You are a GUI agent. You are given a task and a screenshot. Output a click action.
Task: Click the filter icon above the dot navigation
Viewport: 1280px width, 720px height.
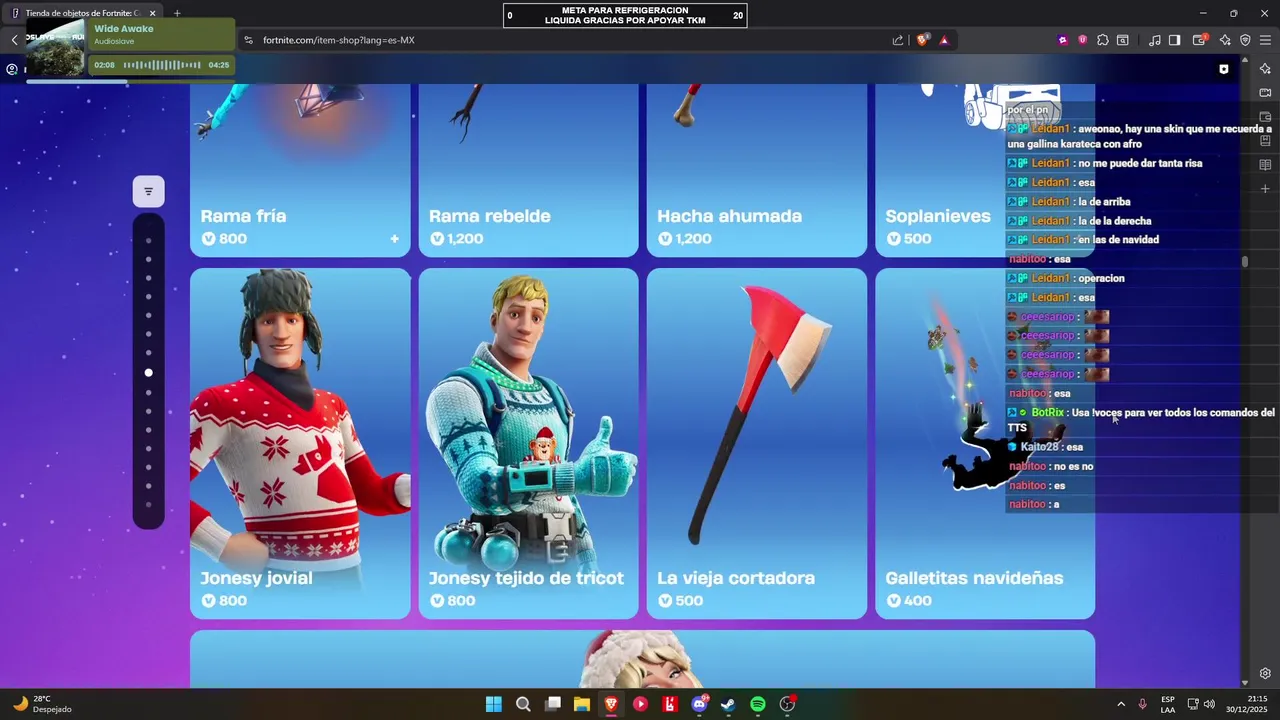(x=148, y=191)
